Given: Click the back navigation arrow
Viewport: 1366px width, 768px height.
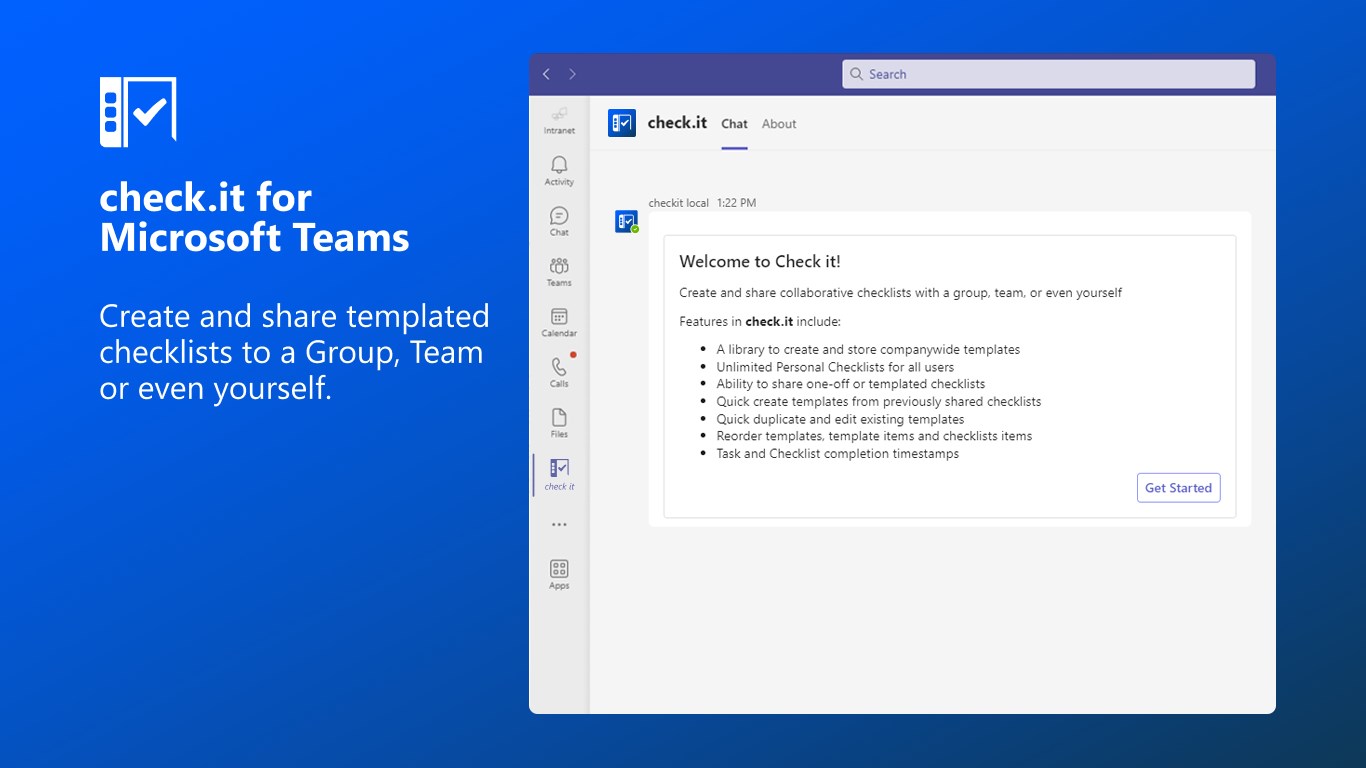Looking at the screenshot, I should pyautogui.click(x=546, y=74).
